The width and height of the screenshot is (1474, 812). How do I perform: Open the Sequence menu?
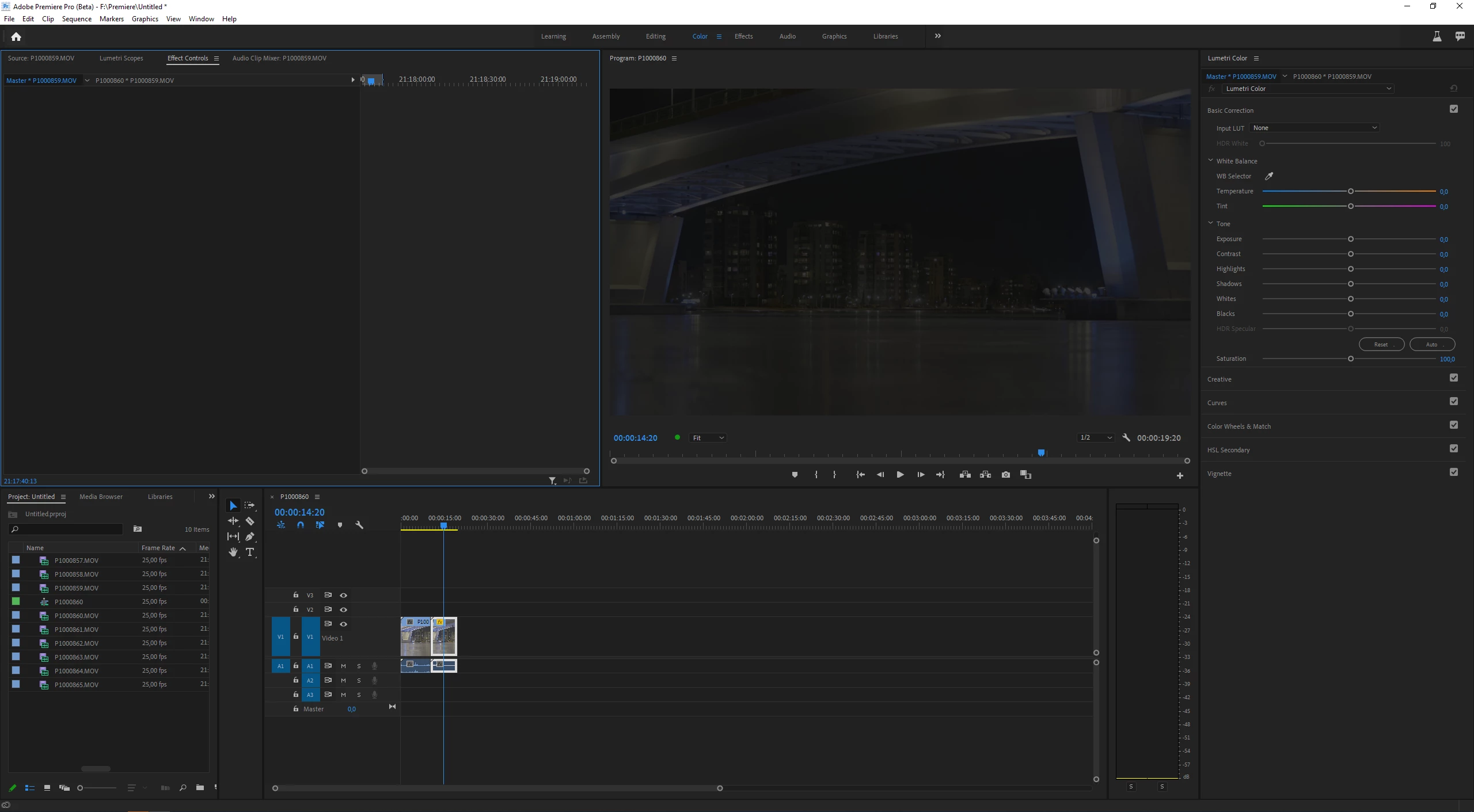tap(77, 19)
